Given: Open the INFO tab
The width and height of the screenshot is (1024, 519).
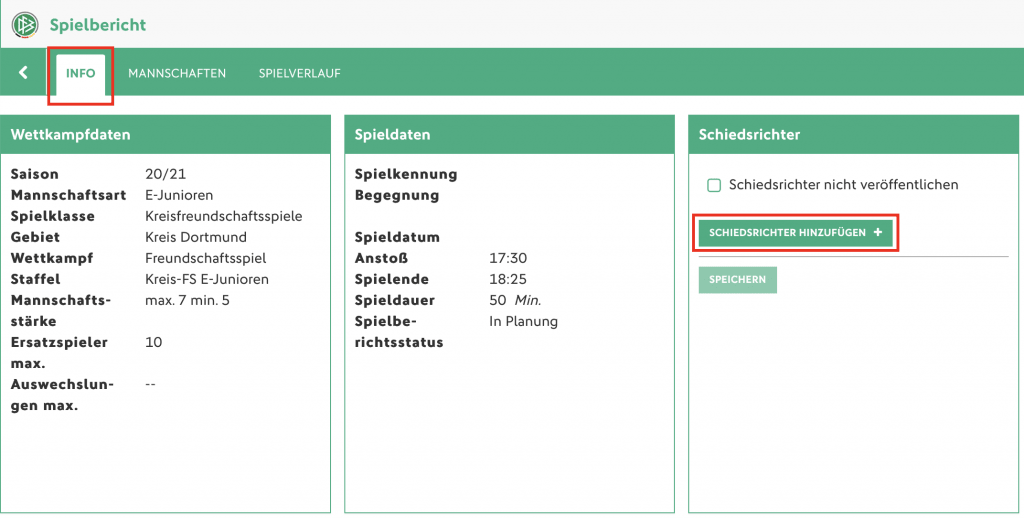Looking at the screenshot, I should coord(80,74).
